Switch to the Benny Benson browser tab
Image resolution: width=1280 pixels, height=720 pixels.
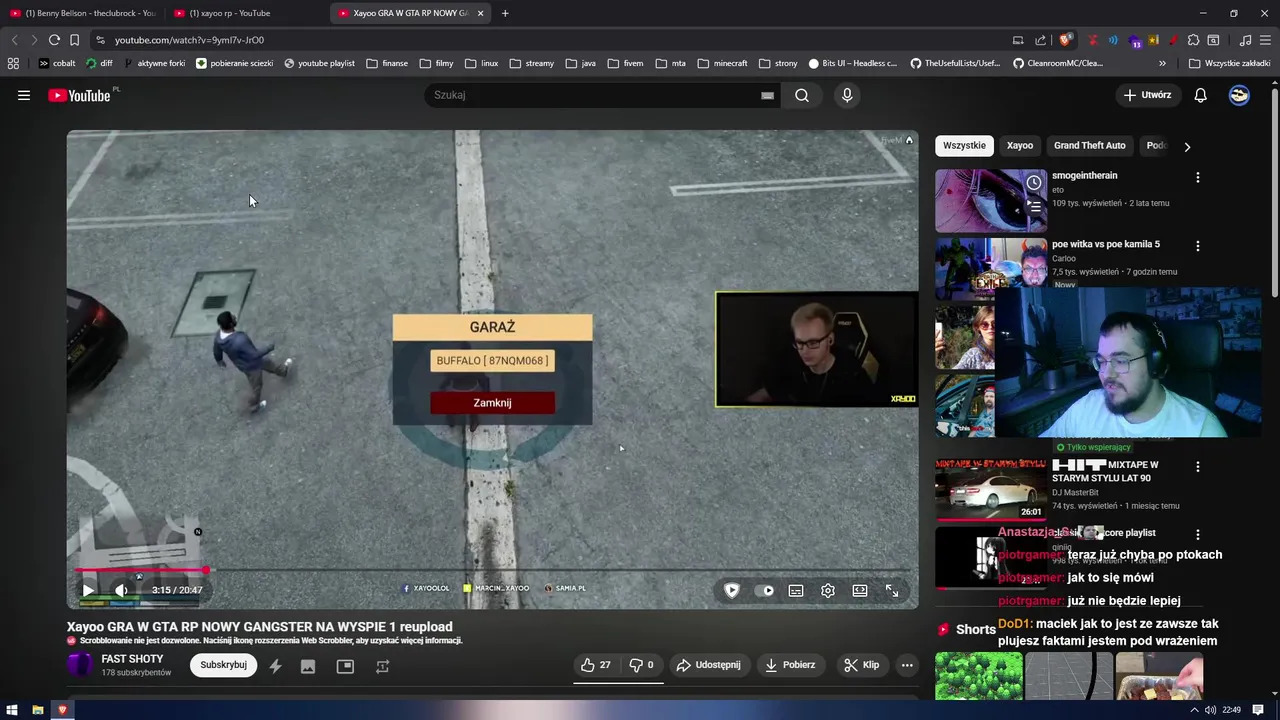[83, 13]
